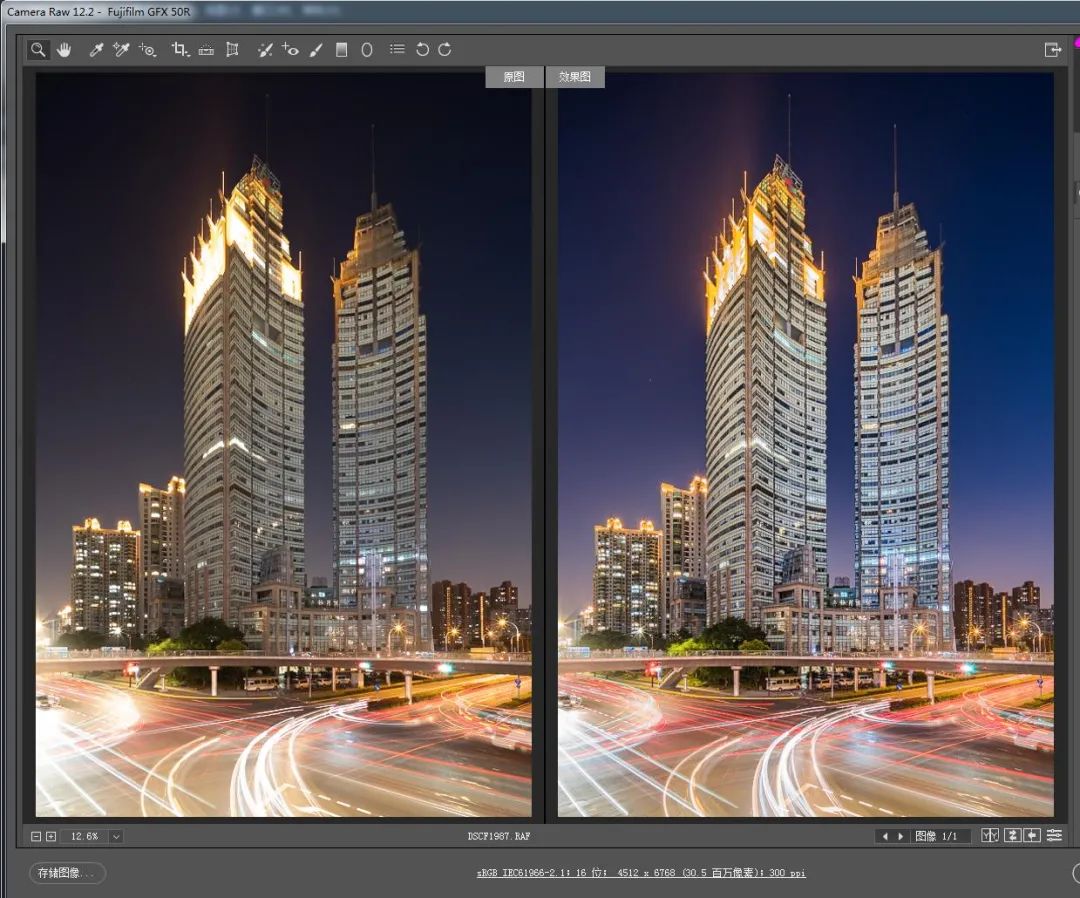Swap the before and after settings
Image resolution: width=1080 pixels, height=898 pixels.
1012,836
